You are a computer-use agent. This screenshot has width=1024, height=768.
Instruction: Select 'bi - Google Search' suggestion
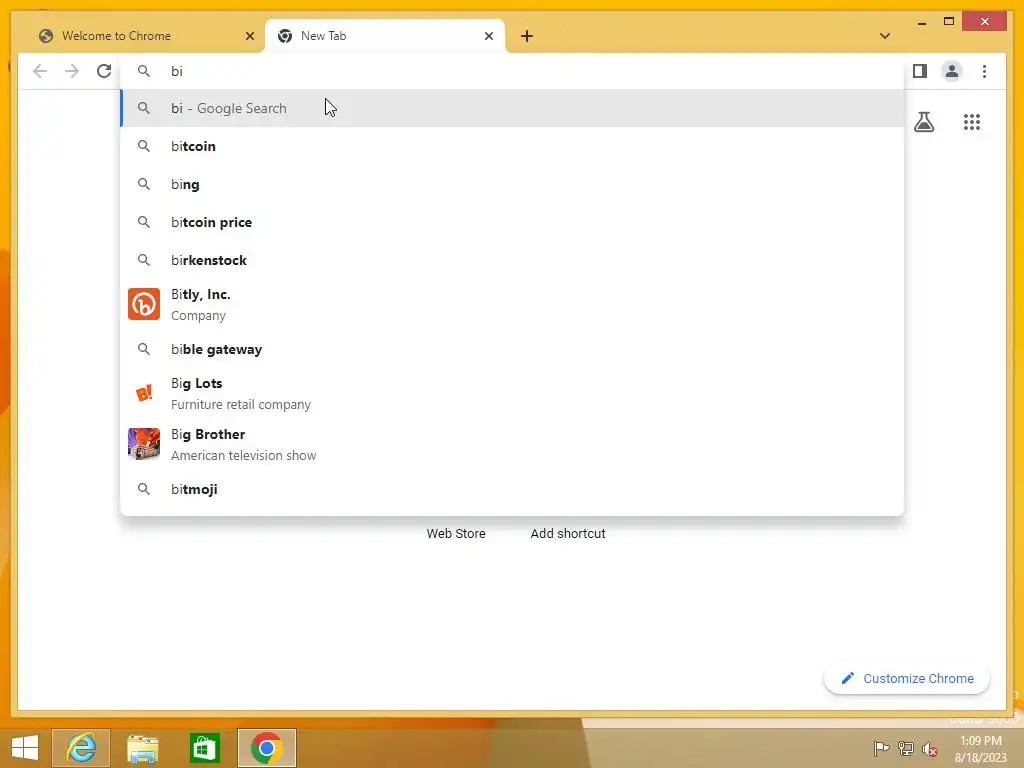(x=513, y=108)
